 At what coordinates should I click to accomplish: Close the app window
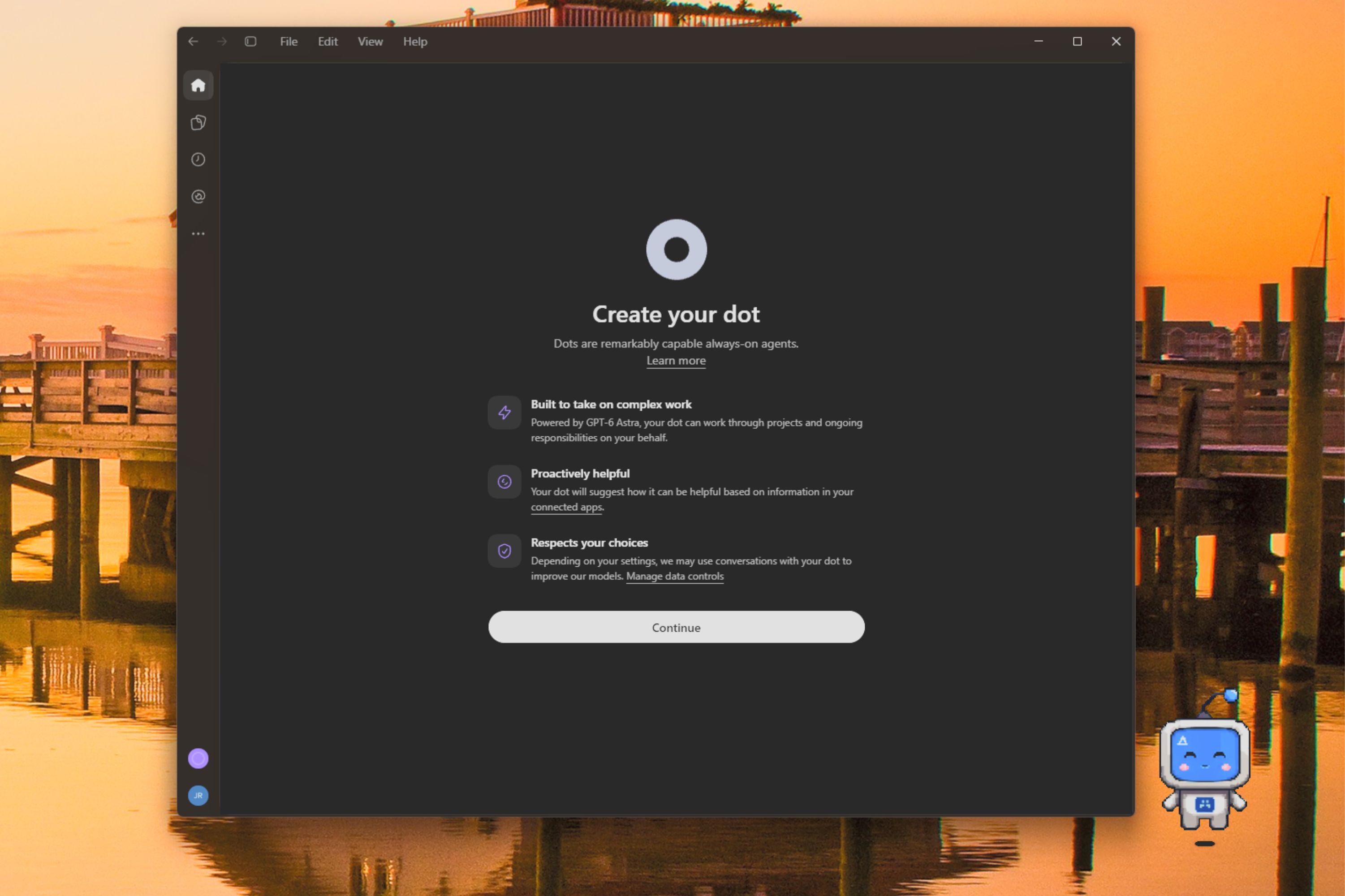[1116, 41]
